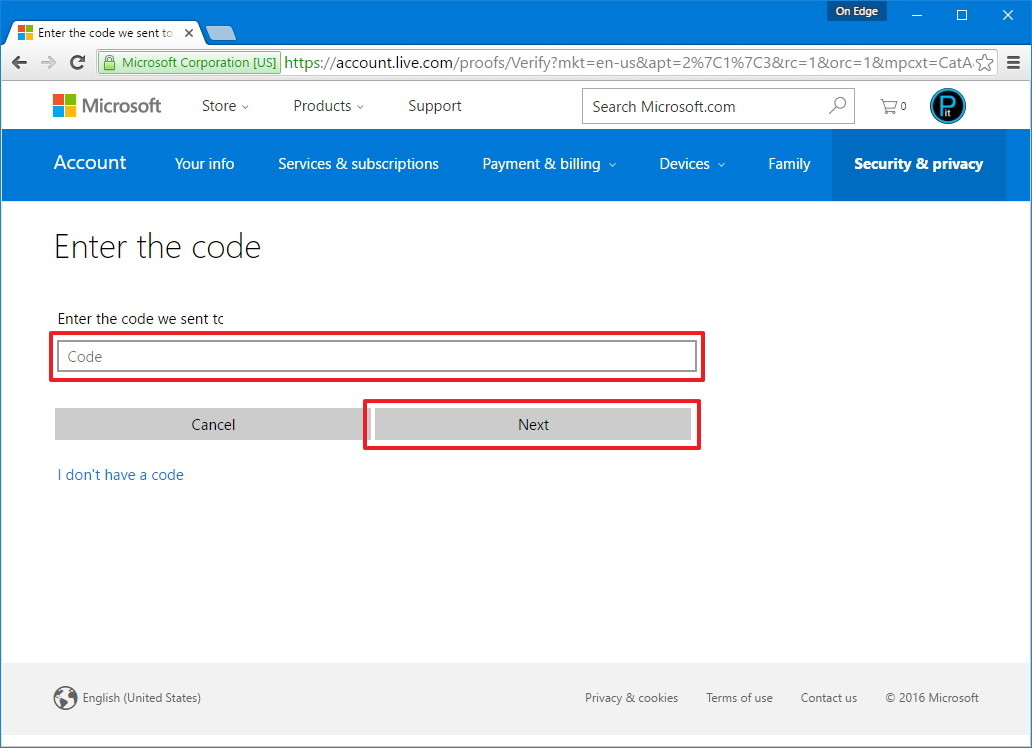
Task: Click the circular profile avatar icon
Action: point(947,106)
